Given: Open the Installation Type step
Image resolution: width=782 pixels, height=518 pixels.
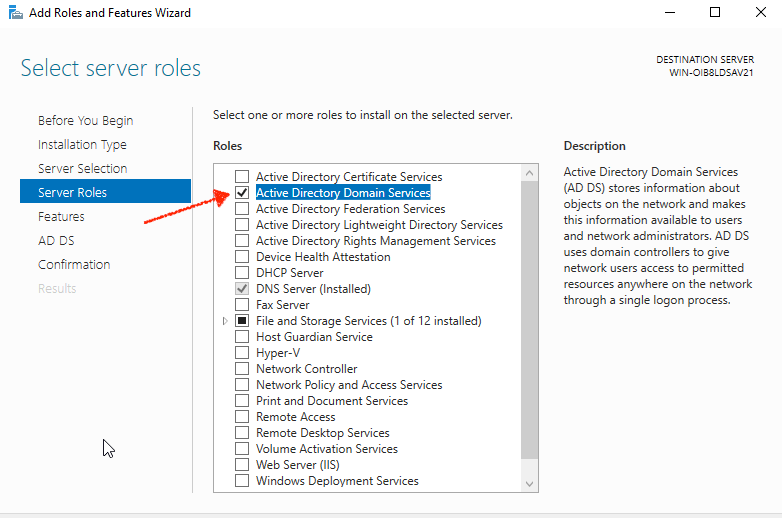Looking at the screenshot, I should [x=82, y=145].
